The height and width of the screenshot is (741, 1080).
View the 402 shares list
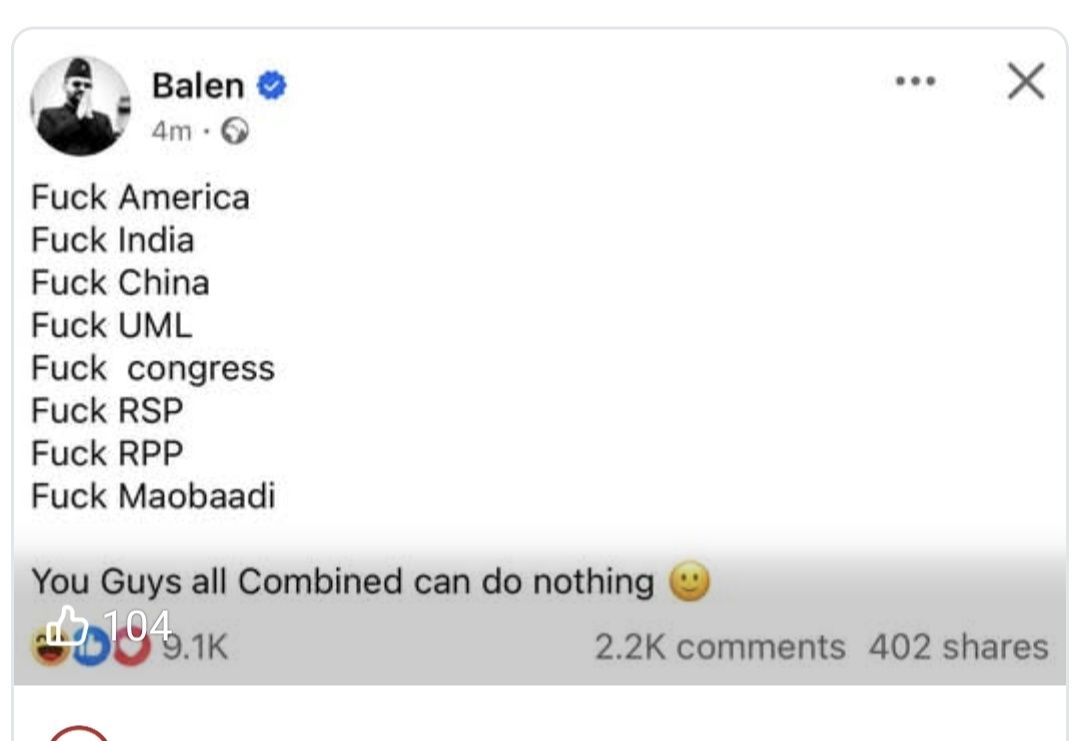958,647
